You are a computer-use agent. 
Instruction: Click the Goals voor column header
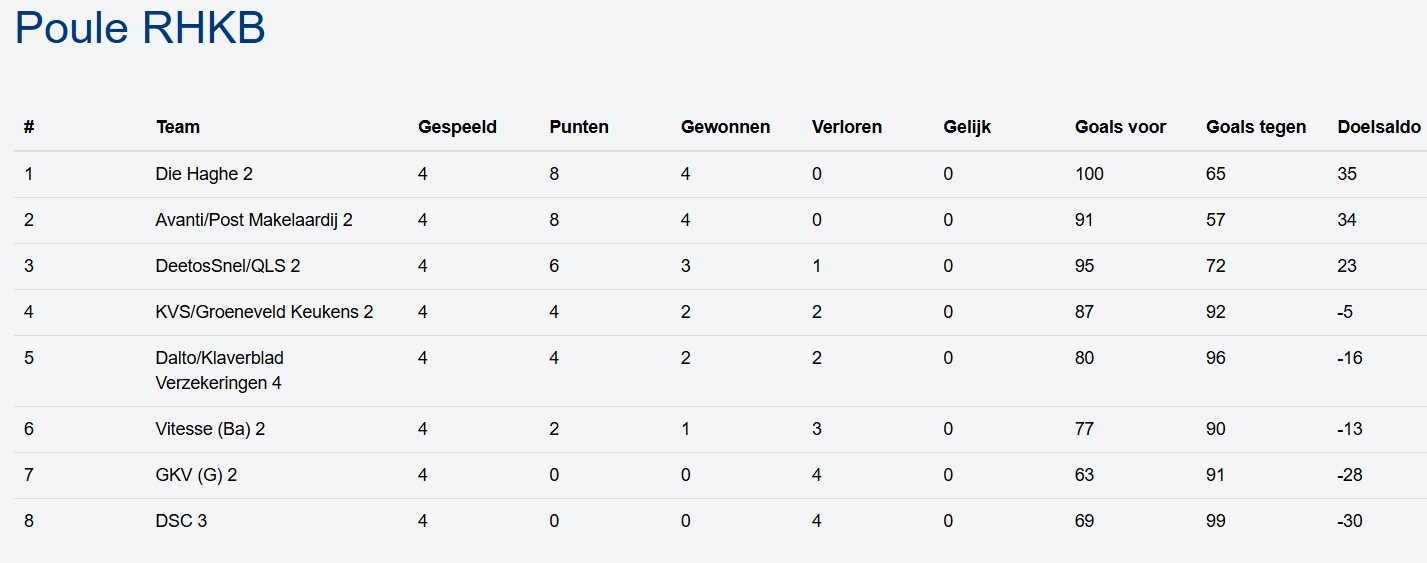click(x=1120, y=127)
